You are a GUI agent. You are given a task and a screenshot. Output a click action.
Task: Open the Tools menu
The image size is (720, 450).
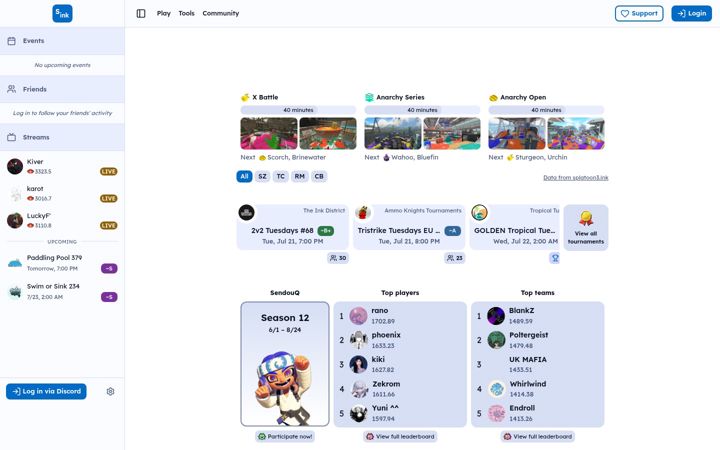coord(186,13)
